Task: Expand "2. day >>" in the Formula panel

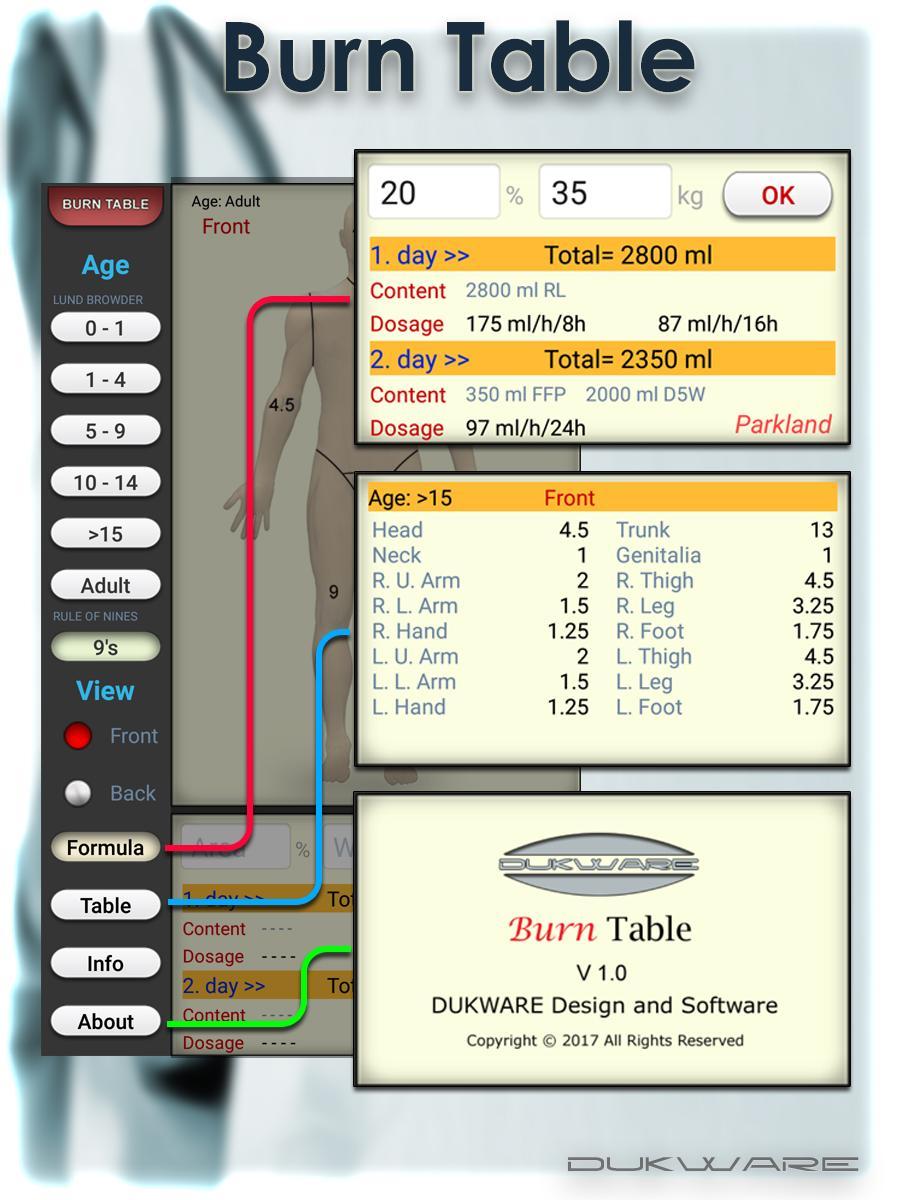Action: (420, 359)
